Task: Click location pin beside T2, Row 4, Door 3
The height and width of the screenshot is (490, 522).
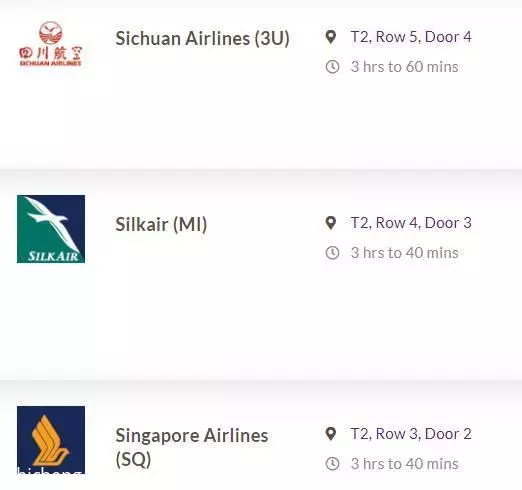Action: coord(331,223)
